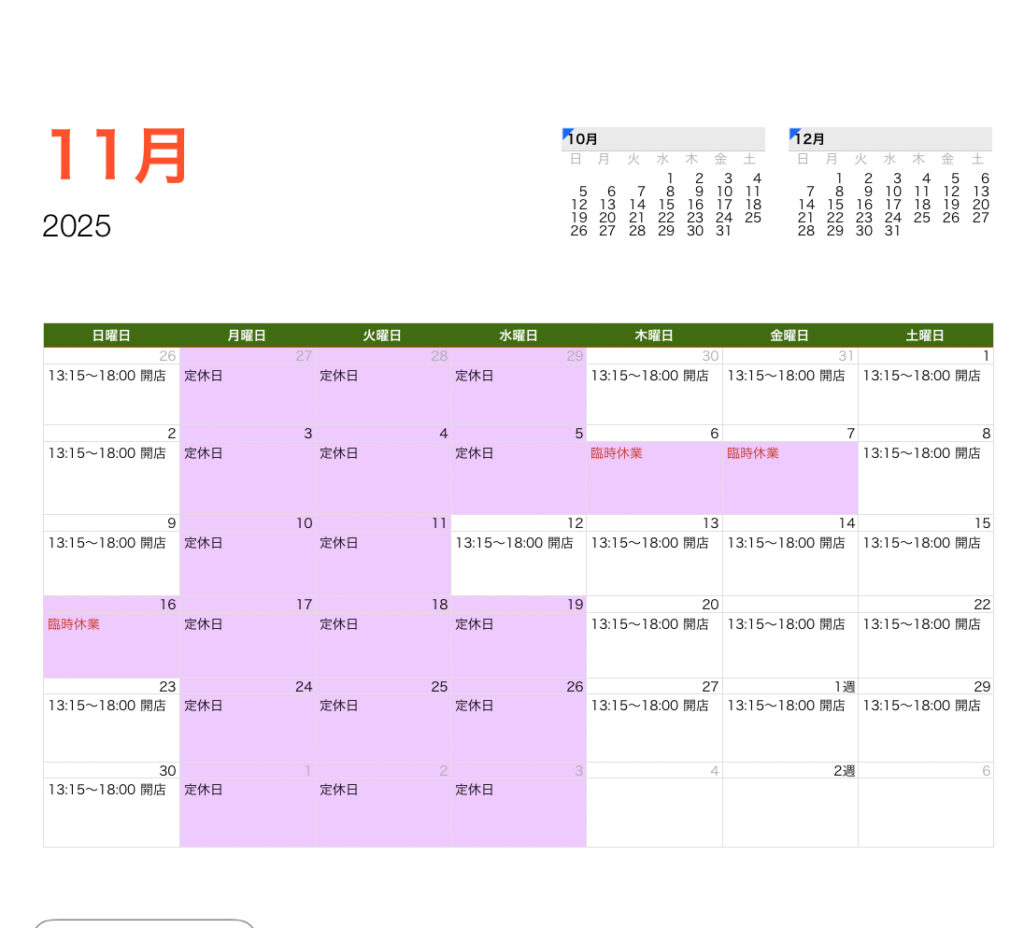Screen dimensions: 1024x928
Task: Select the 定休日 entry on November 3
Action: pos(204,454)
